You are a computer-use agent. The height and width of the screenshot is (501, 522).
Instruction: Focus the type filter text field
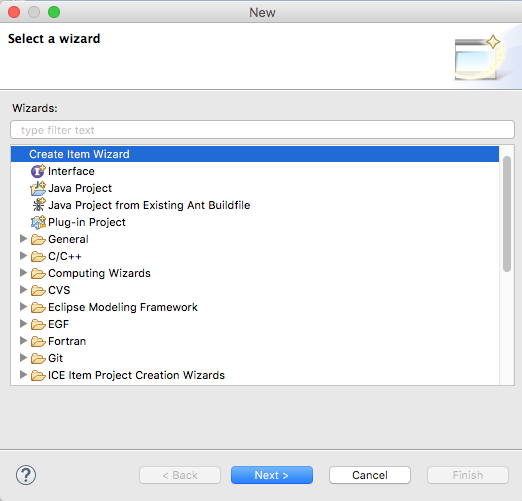pos(262,130)
